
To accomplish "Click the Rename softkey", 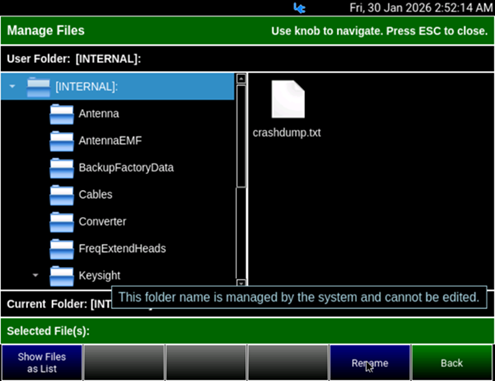I will pos(370,363).
